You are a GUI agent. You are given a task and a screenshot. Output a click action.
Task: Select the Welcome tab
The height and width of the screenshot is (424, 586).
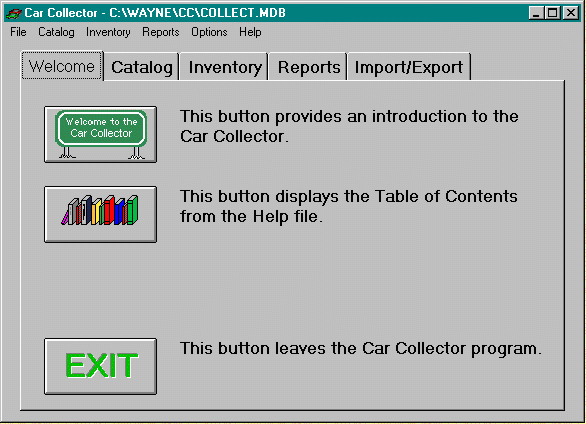pyautogui.click(x=62, y=66)
